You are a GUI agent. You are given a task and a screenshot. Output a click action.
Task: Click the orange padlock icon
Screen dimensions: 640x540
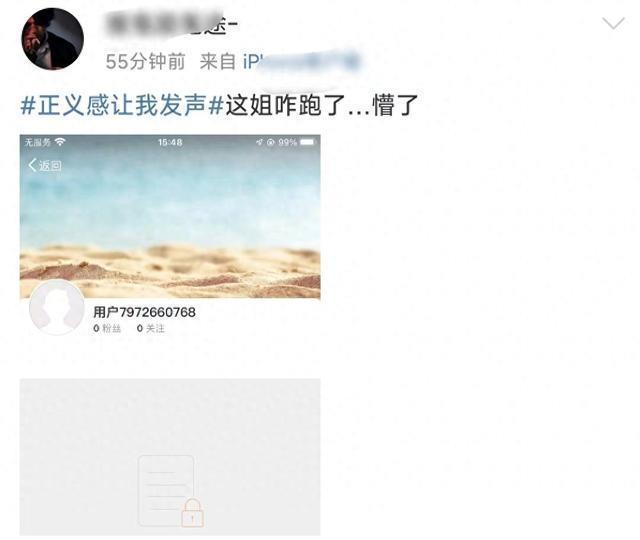[192, 513]
